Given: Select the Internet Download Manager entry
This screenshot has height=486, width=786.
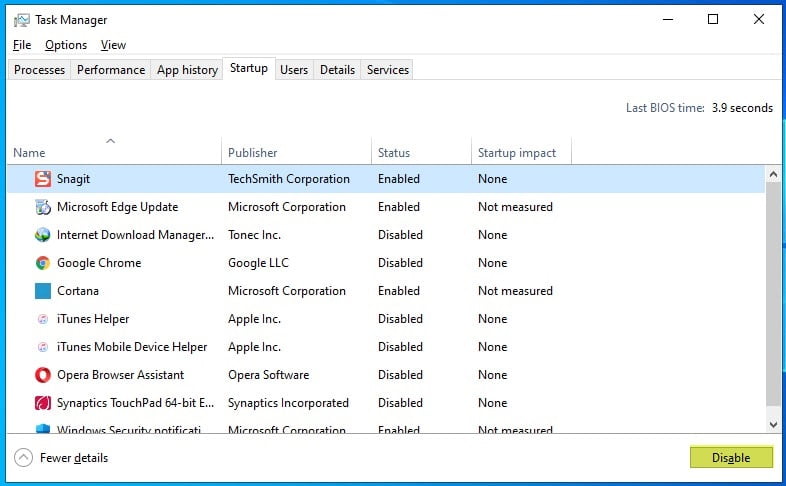Looking at the screenshot, I should [135, 235].
